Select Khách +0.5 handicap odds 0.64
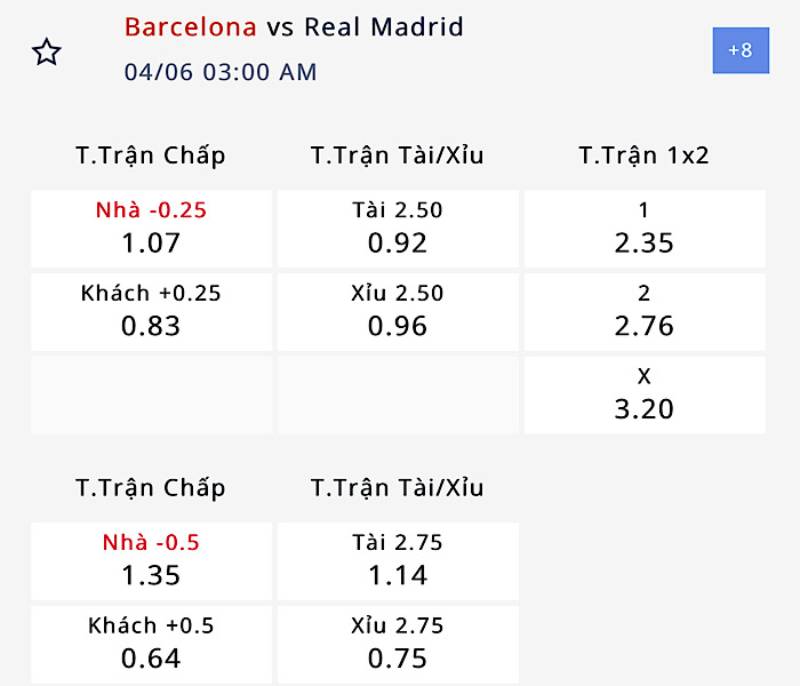800x686 pixels. pyautogui.click(x=150, y=640)
